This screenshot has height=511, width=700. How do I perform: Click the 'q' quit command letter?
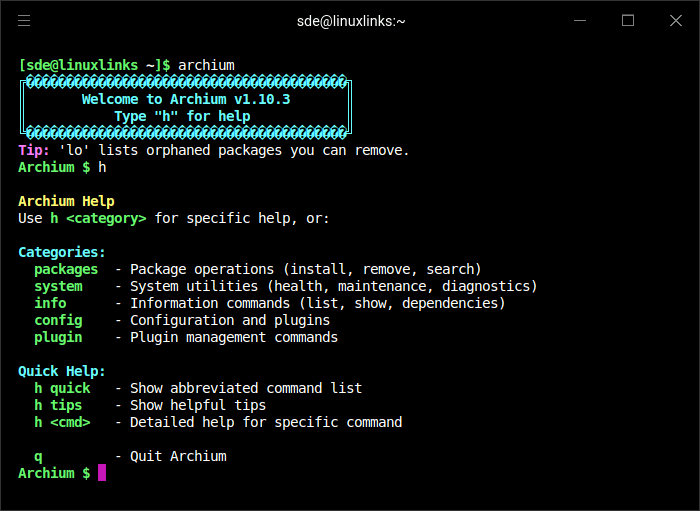coord(38,456)
